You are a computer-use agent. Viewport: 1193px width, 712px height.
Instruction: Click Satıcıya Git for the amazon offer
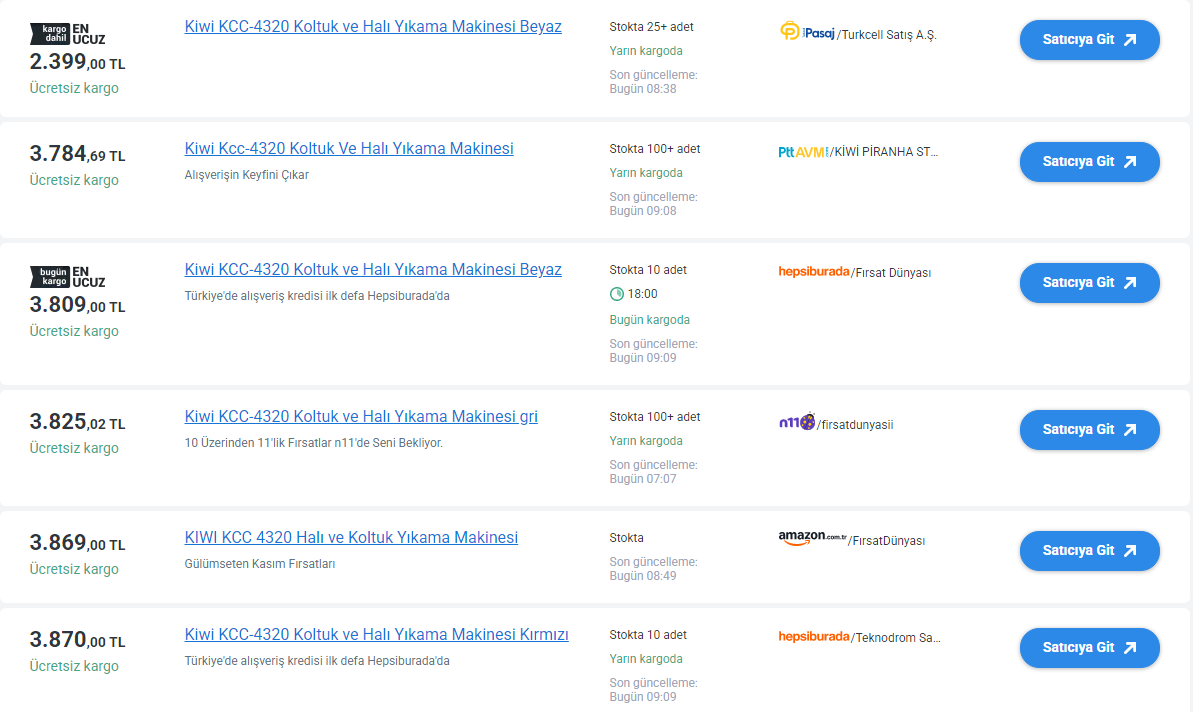[1090, 551]
